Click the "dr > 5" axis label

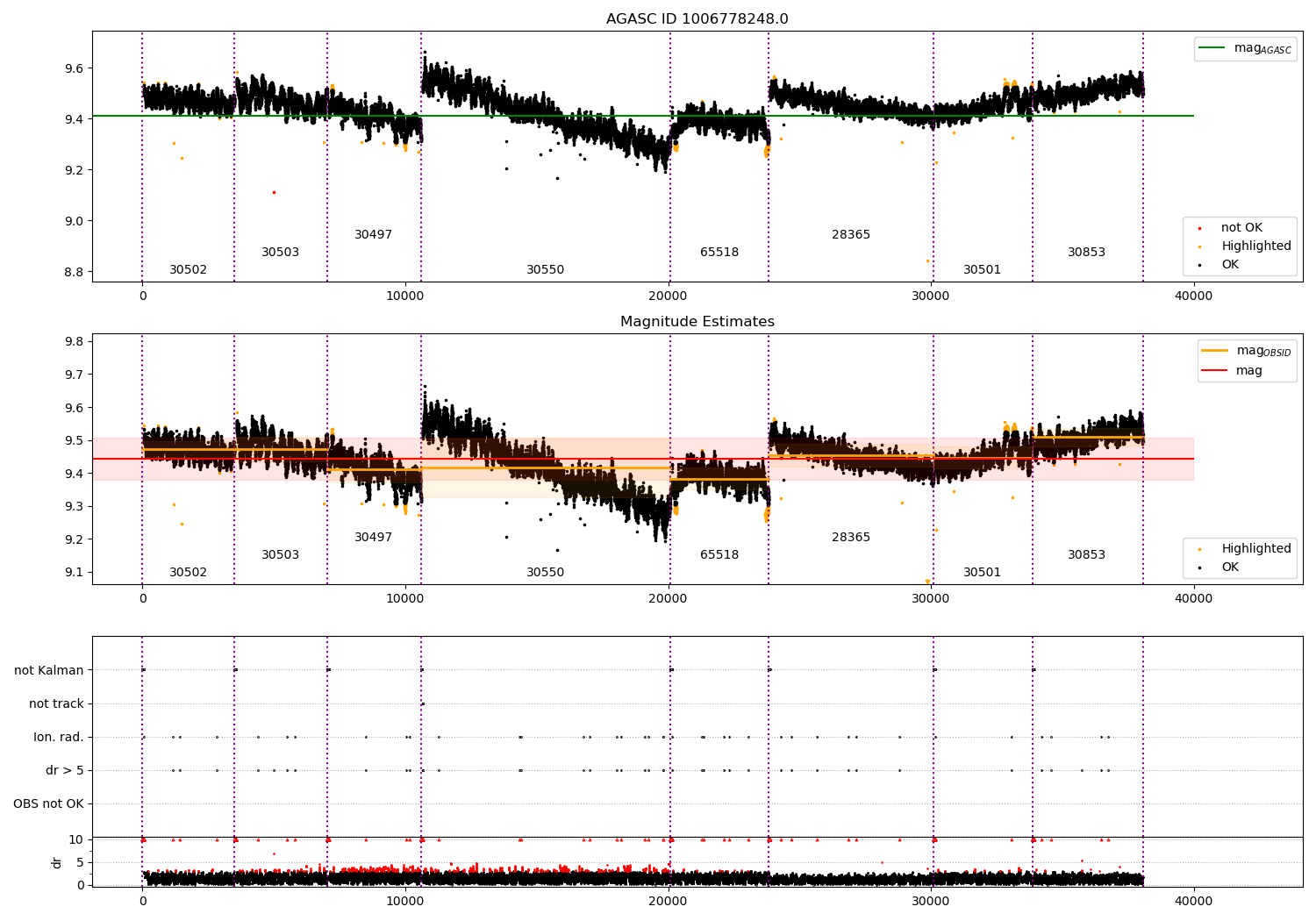click(65, 771)
